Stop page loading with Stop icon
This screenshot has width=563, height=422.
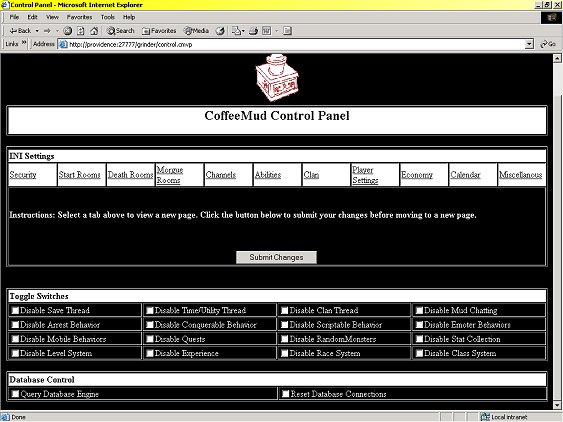point(68,31)
